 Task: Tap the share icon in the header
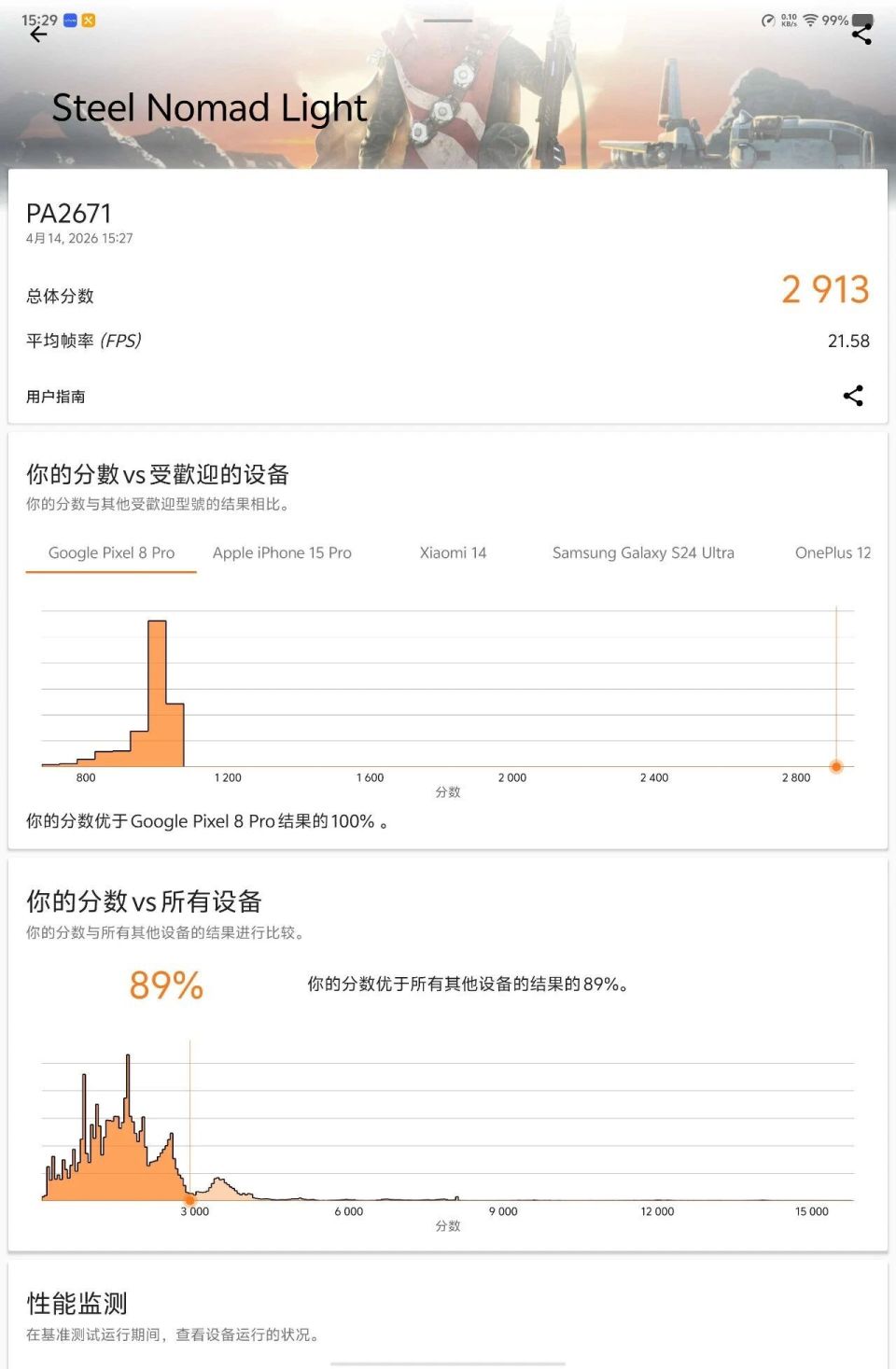861,35
